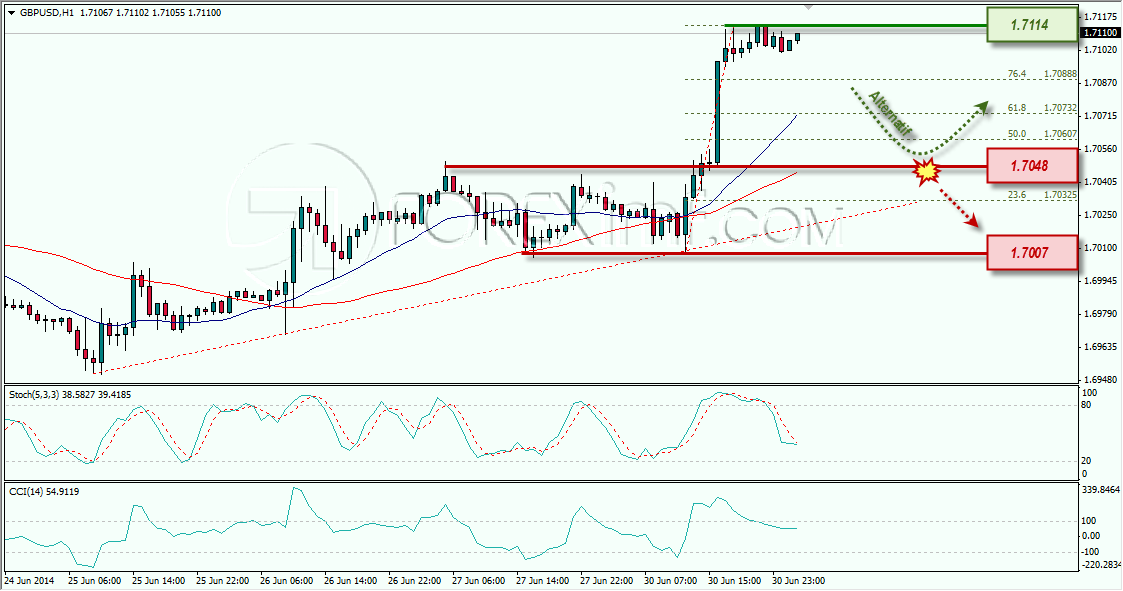Click time axis label 26 Jun 22:00

pos(414,580)
